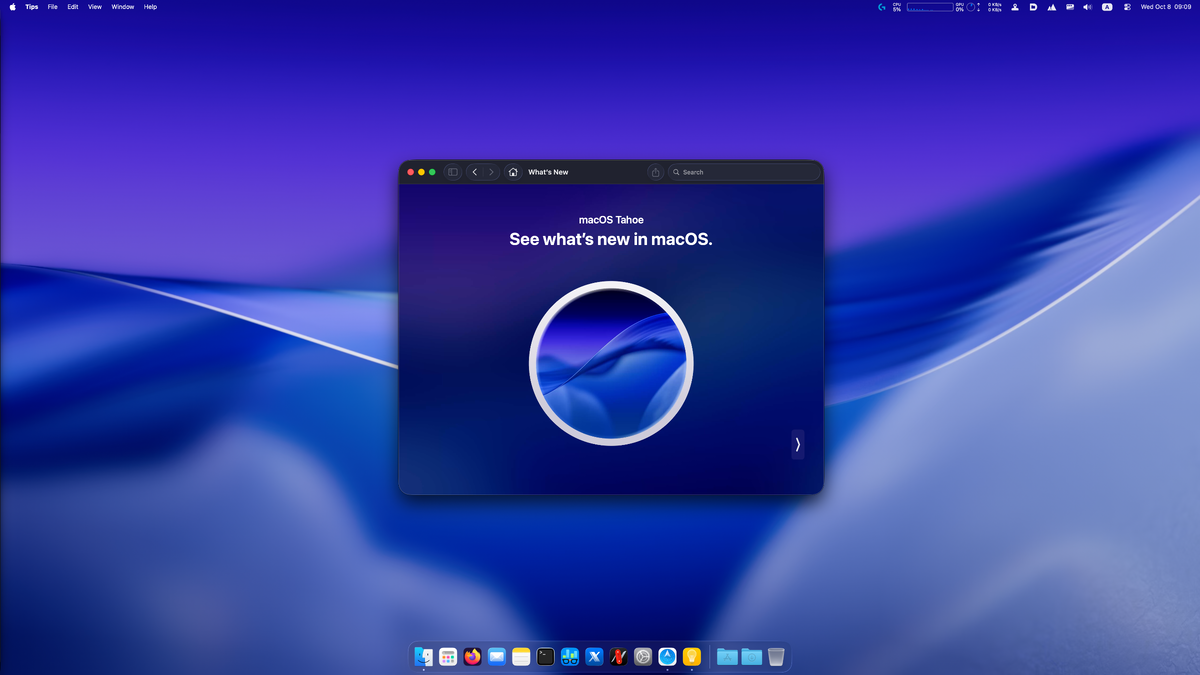
Task: Open System Settings from the Dock
Action: click(643, 656)
